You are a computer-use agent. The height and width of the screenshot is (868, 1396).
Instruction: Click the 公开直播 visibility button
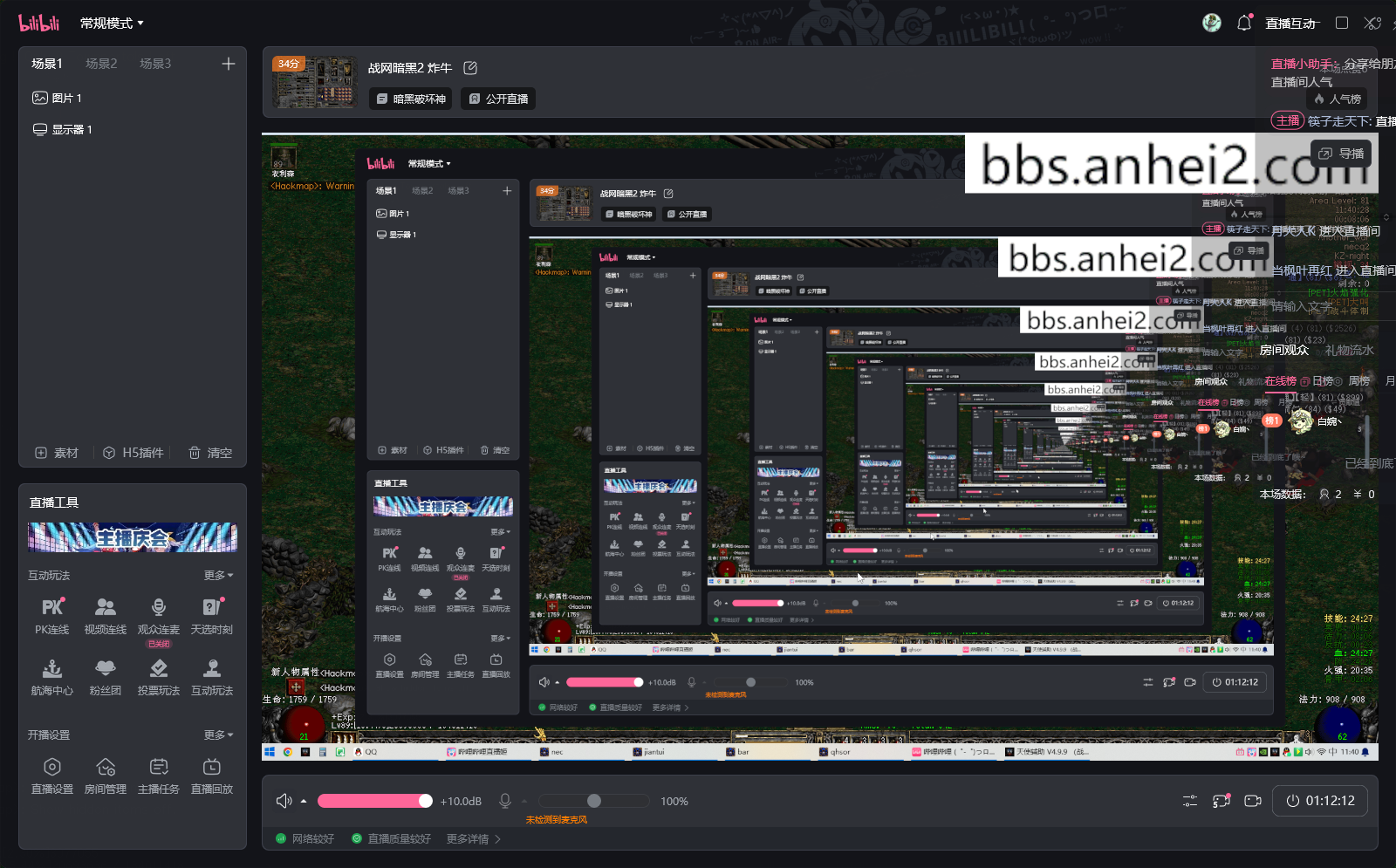(x=498, y=99)
